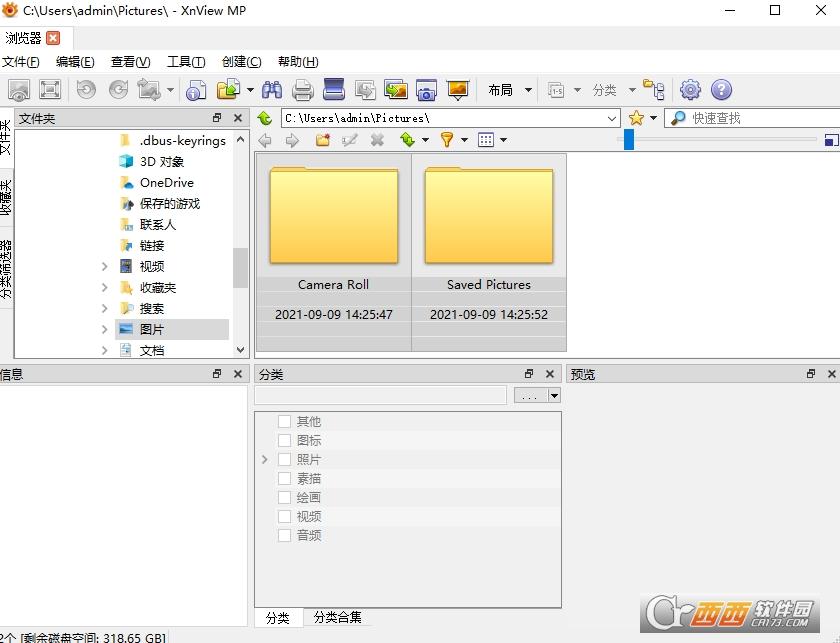840x643 pixels.
Task: Toggle the 照片 category checkbox
Action: [284, 460]
